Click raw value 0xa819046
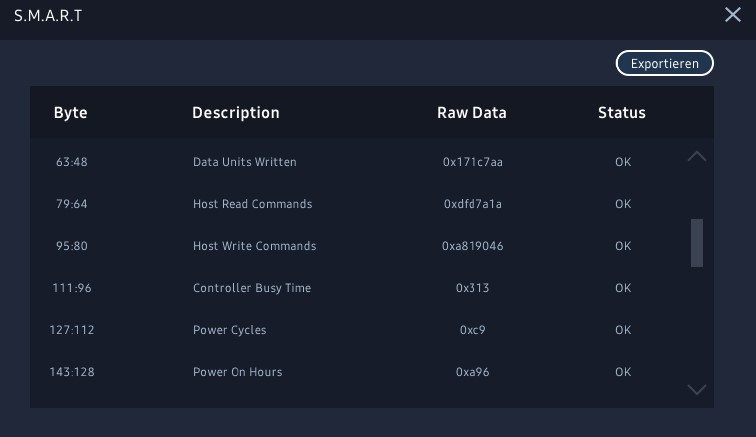Viewport: 756px width, 437px height. tap(472, 246)
